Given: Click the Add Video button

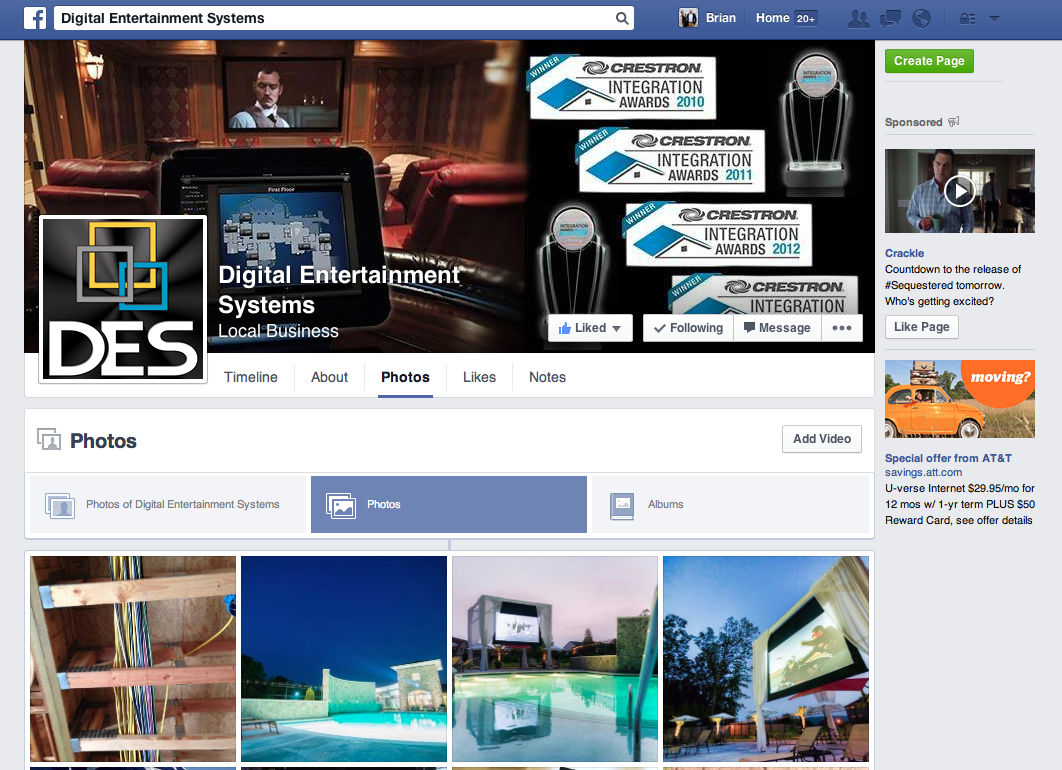Looking at the screenshot, I should click(821, 438).
